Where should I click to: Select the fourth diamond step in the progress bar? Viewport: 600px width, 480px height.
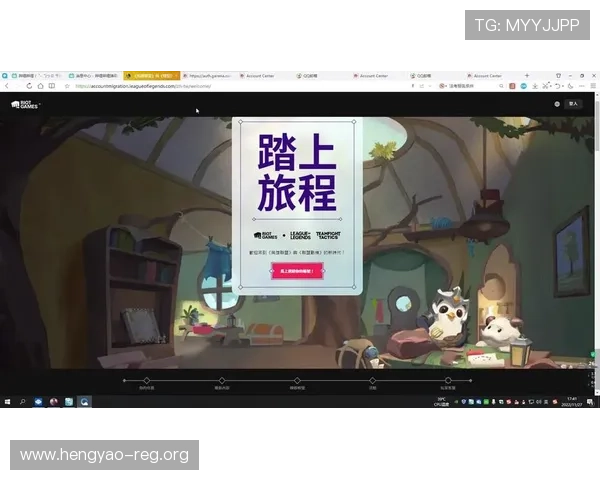[x=372, y=380]
